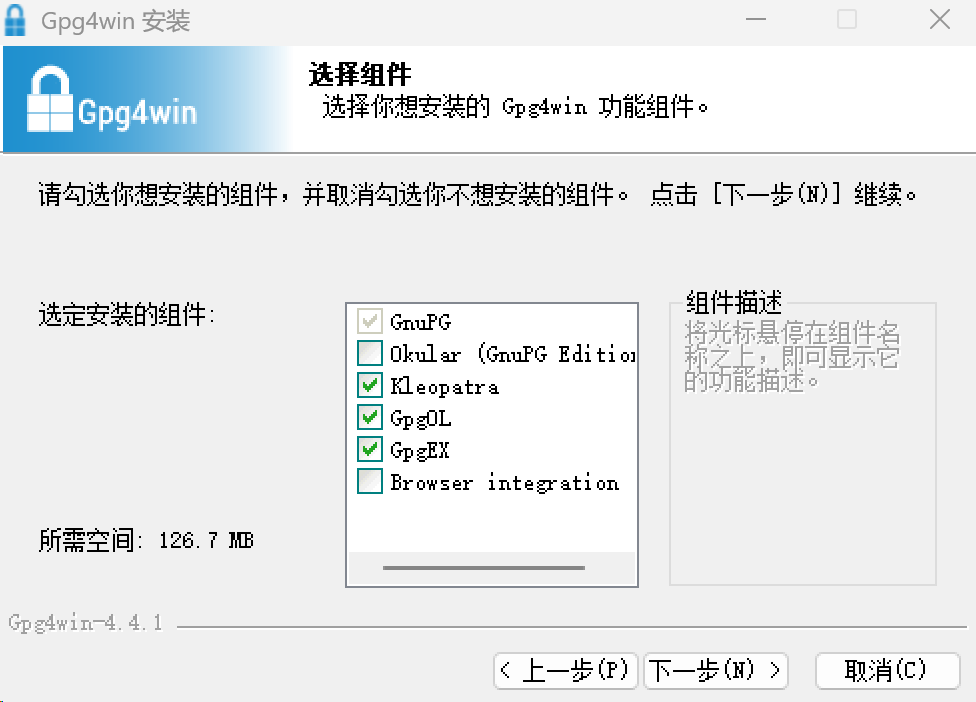Highlight the Browser integration name text
The image size is (976, 702).
504,482
